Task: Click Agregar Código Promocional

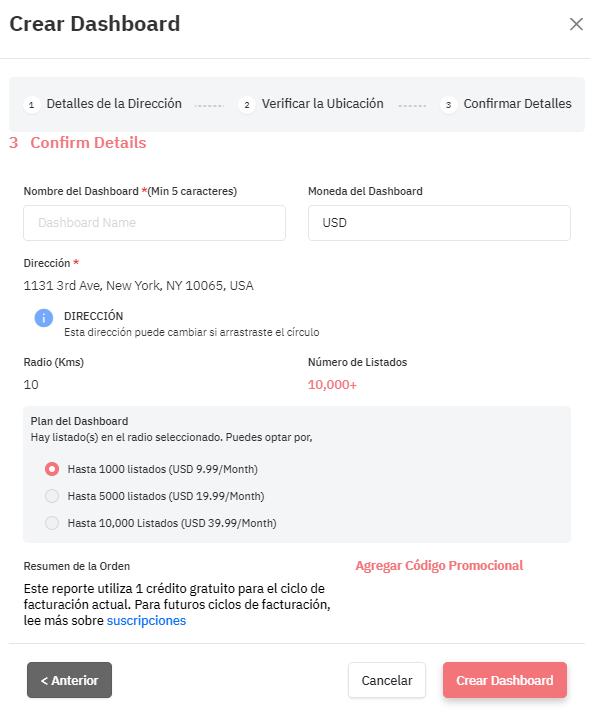Action: click(x=439, y=566)
